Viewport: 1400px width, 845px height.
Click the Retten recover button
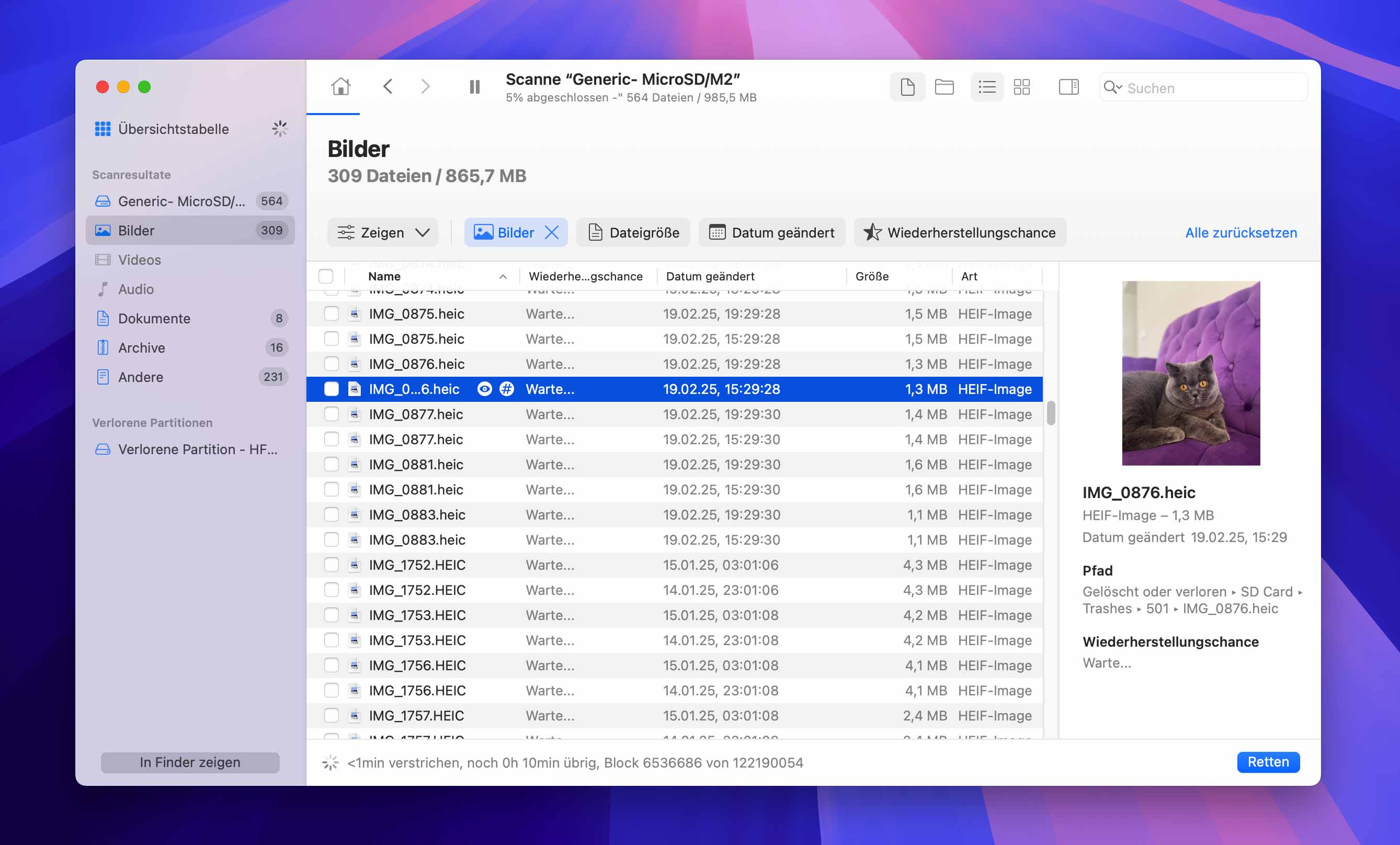coord(1268,762)
